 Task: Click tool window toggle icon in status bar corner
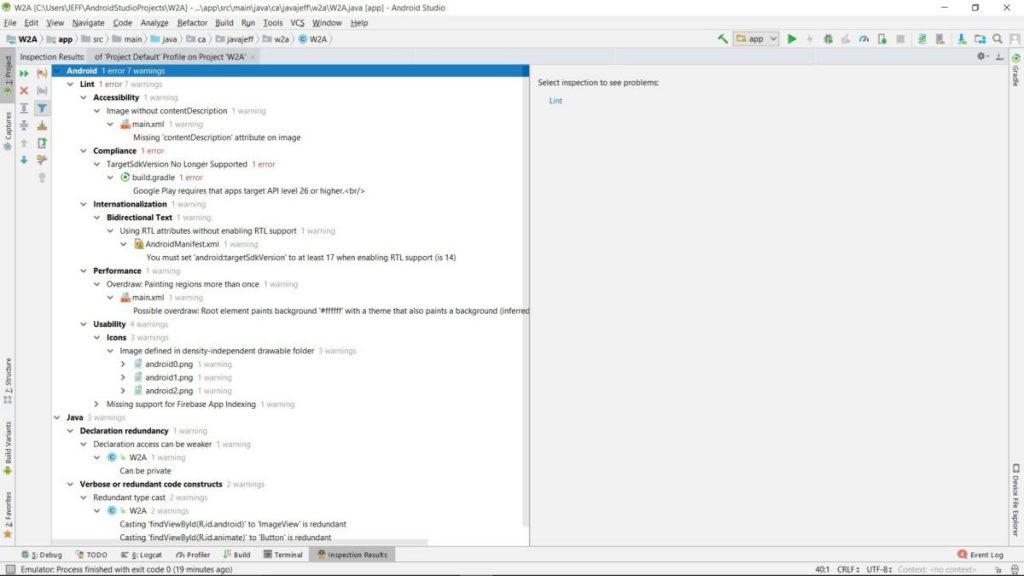10,569
